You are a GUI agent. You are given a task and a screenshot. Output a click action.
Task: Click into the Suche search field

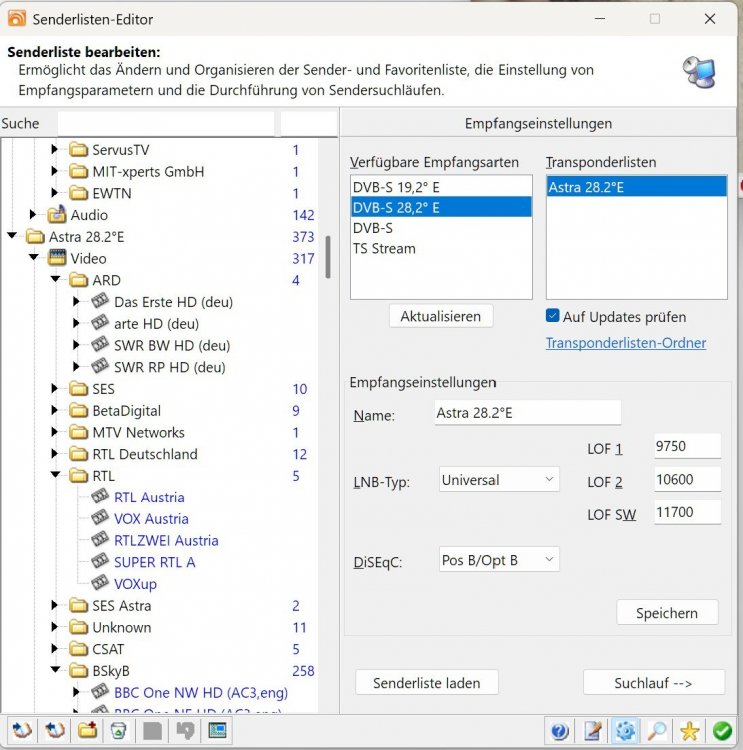166,123
